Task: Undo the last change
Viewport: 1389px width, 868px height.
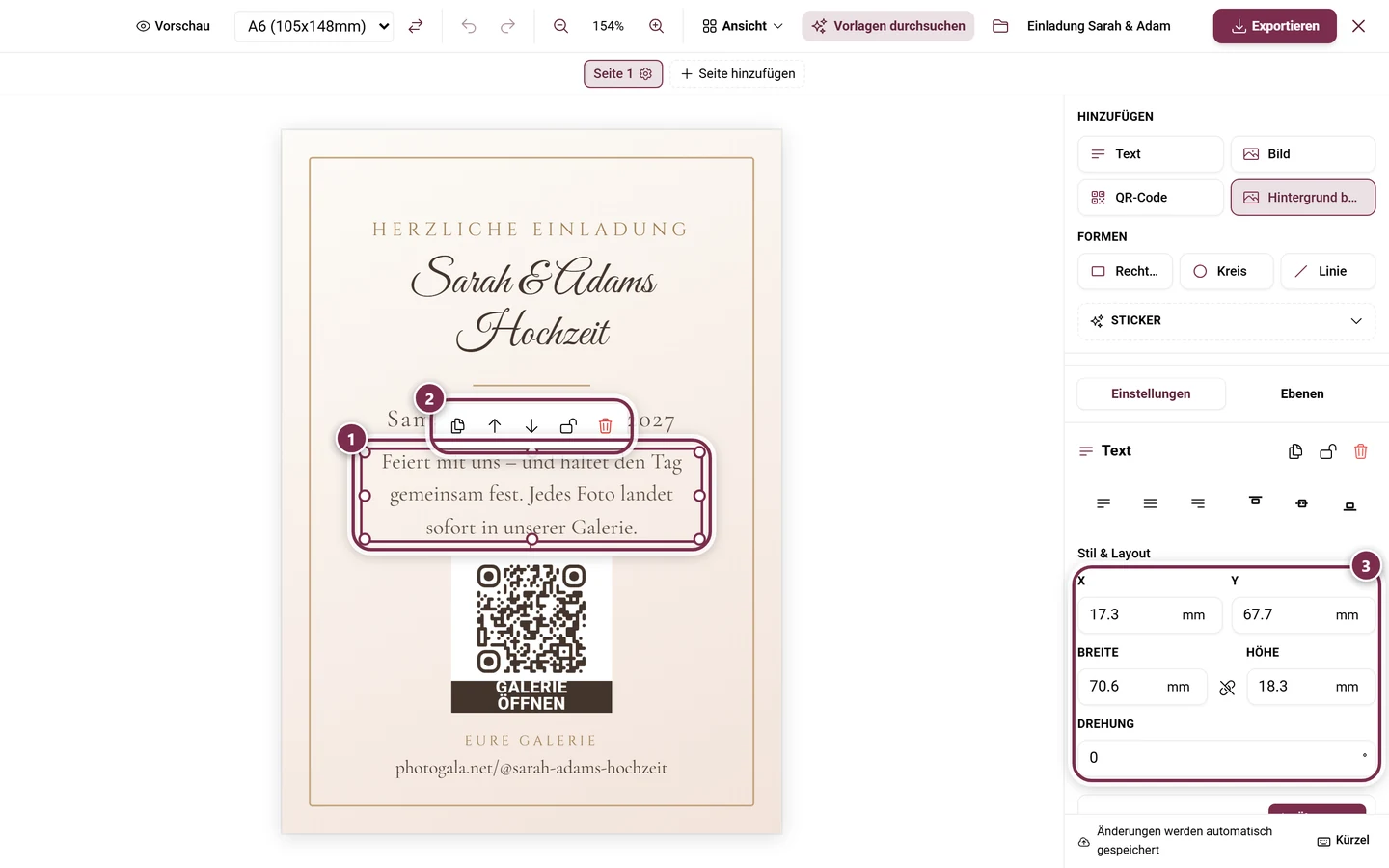Action: click(469, 26)
